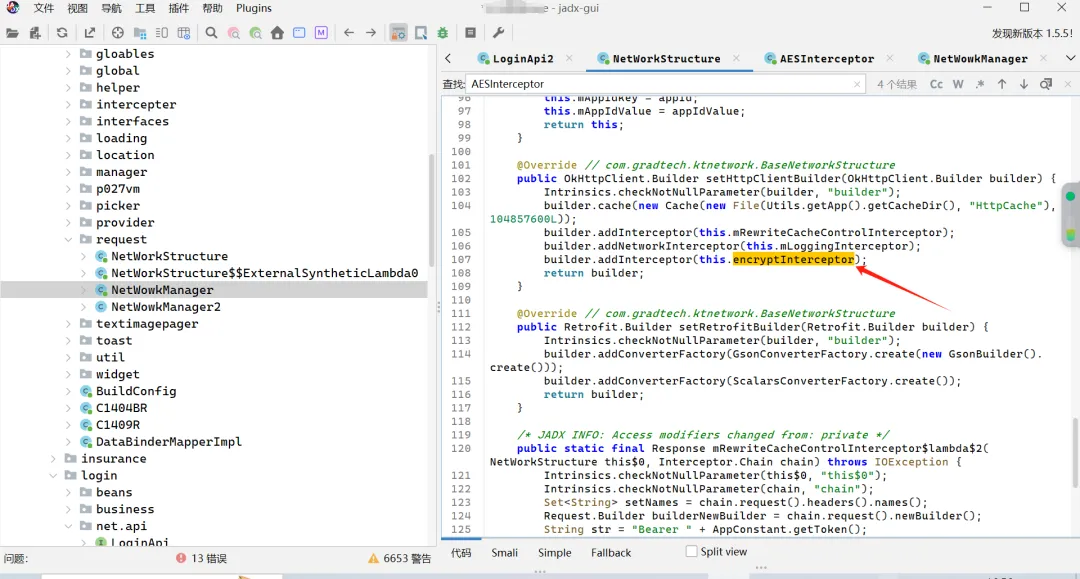Open the Quark engine toolbar icon
This screenshot has width=1080, height=579.
pos(421,33)
